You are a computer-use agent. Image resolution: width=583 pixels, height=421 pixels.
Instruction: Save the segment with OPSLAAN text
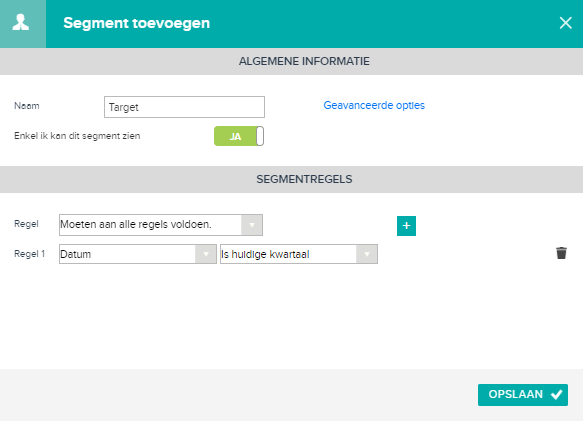515,394
